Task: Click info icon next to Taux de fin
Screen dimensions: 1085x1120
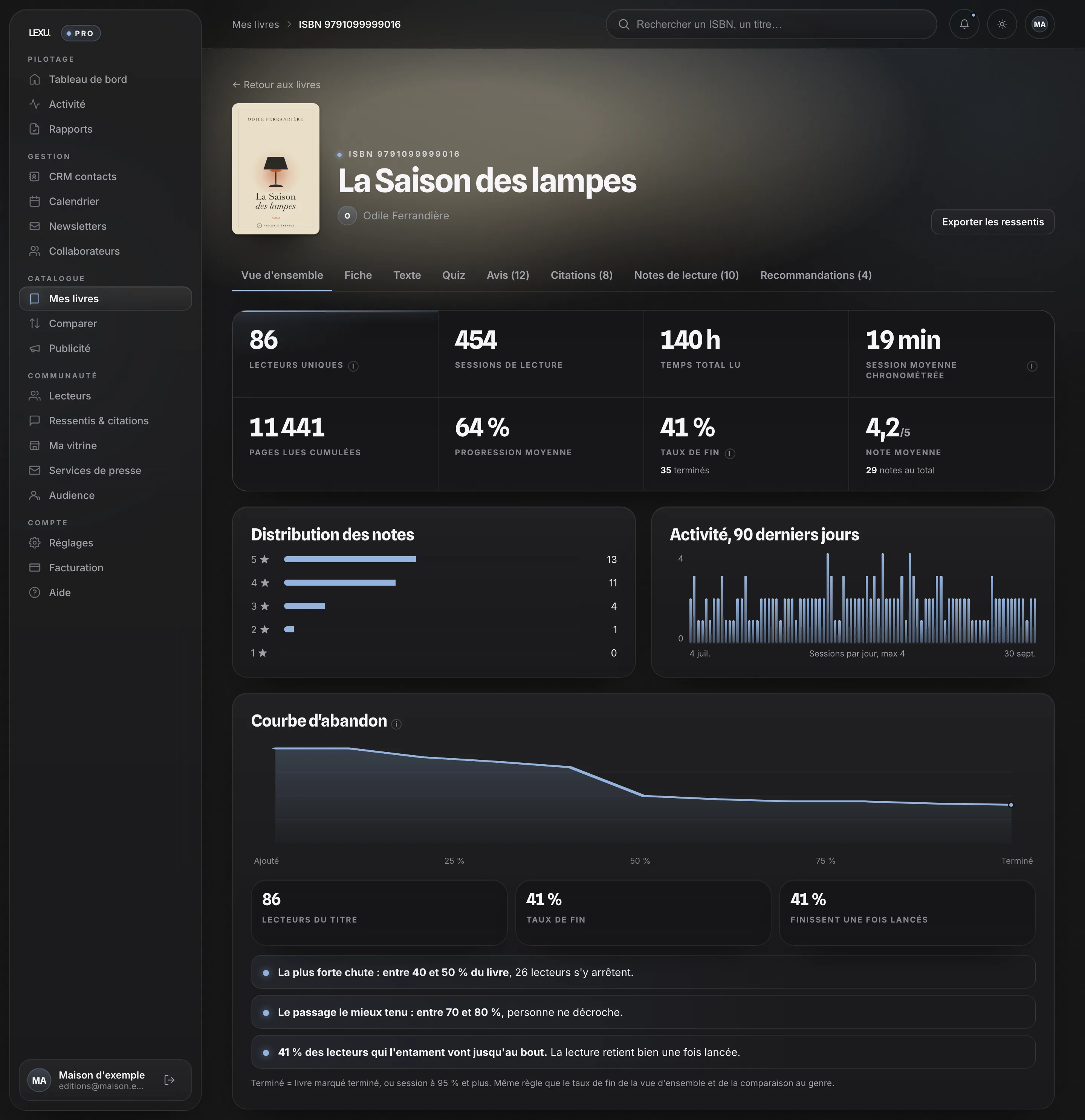Action: coord(730,454)
